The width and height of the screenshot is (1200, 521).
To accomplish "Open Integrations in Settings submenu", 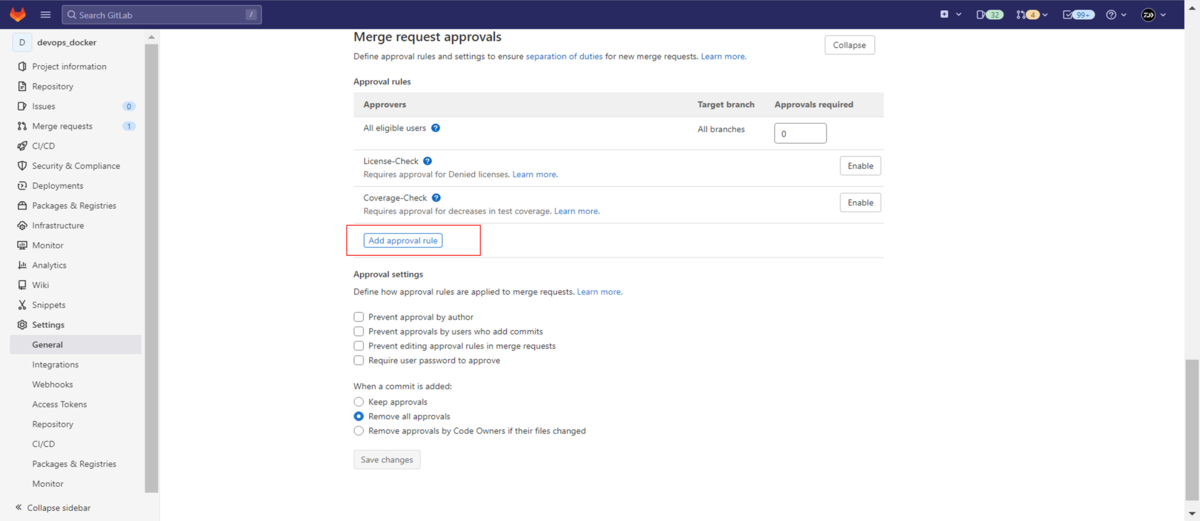I will click(x=55, y=365).
